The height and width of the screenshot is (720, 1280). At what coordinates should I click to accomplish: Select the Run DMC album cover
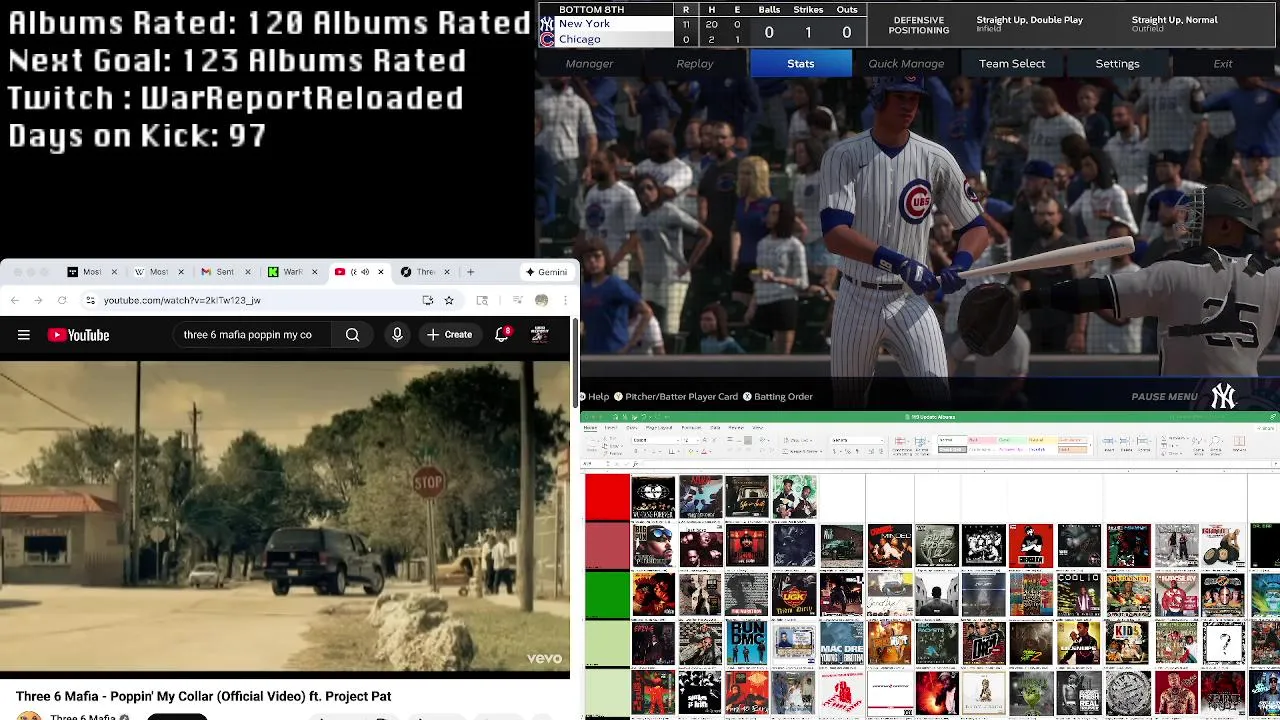click(747, 642)
